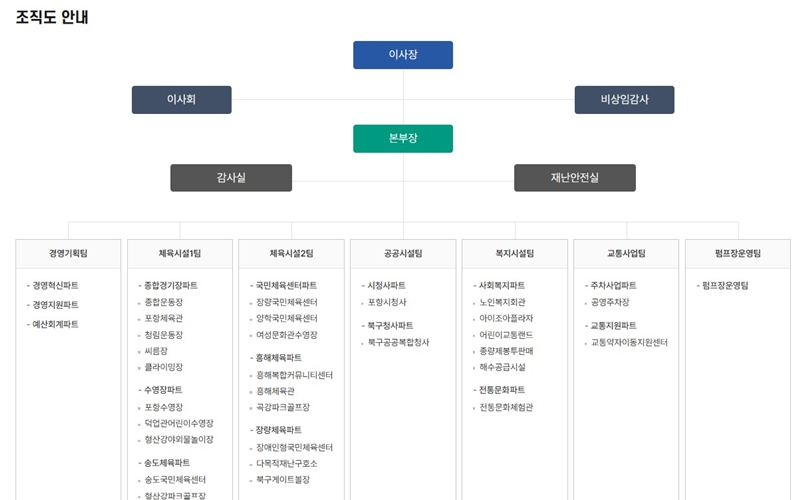
Task: Click the 아이조아플라자 entry
Action: tap(506, 318)
